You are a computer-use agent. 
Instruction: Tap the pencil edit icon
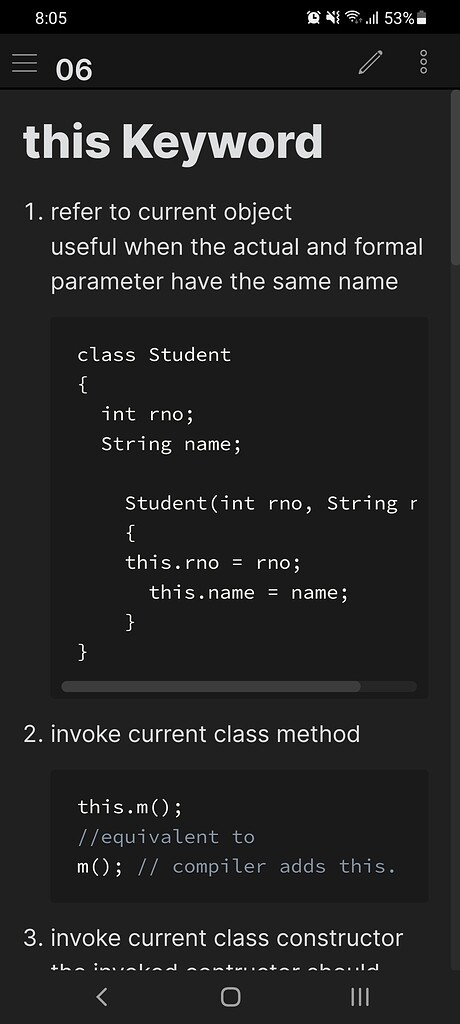point(370,62)
